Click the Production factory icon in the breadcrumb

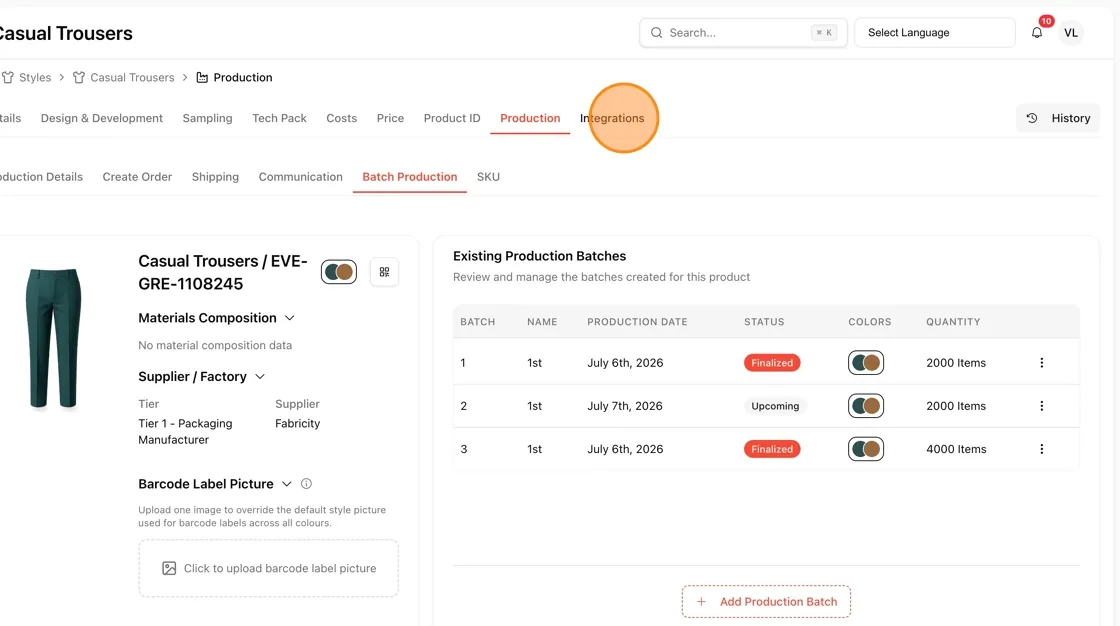click(202, 77)
